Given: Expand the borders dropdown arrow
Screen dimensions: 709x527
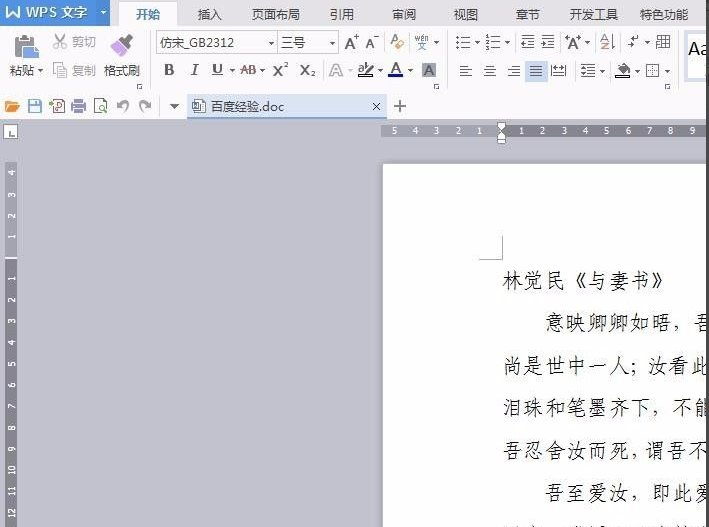Looking at the screenshot, I should [x=667, y=71].
